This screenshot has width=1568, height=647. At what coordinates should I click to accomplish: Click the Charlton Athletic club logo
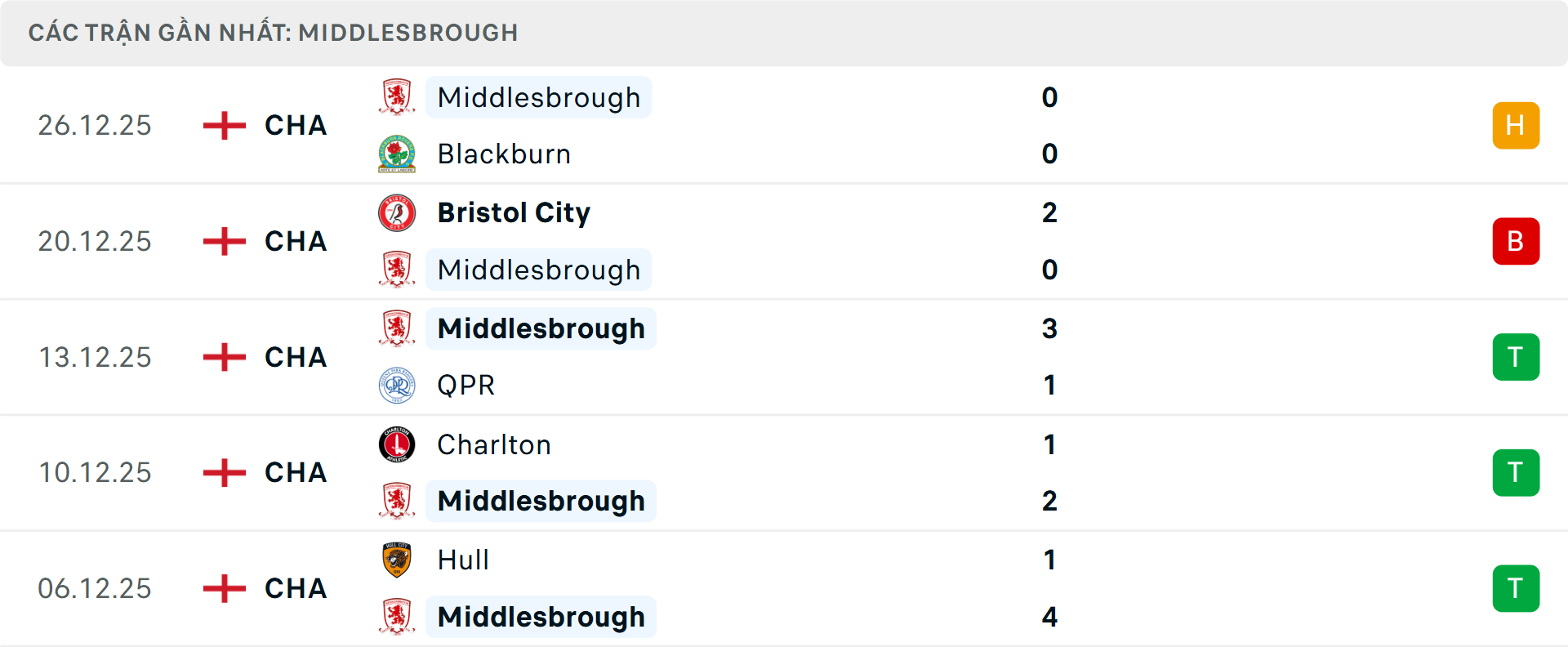(398, 444)
